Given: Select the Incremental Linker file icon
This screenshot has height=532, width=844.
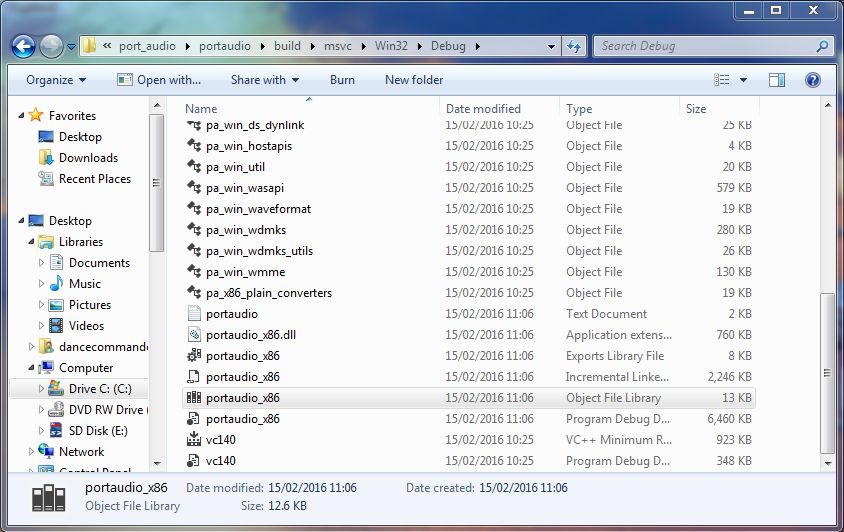Looking at the screenshot, I should [x=194, y=376].
